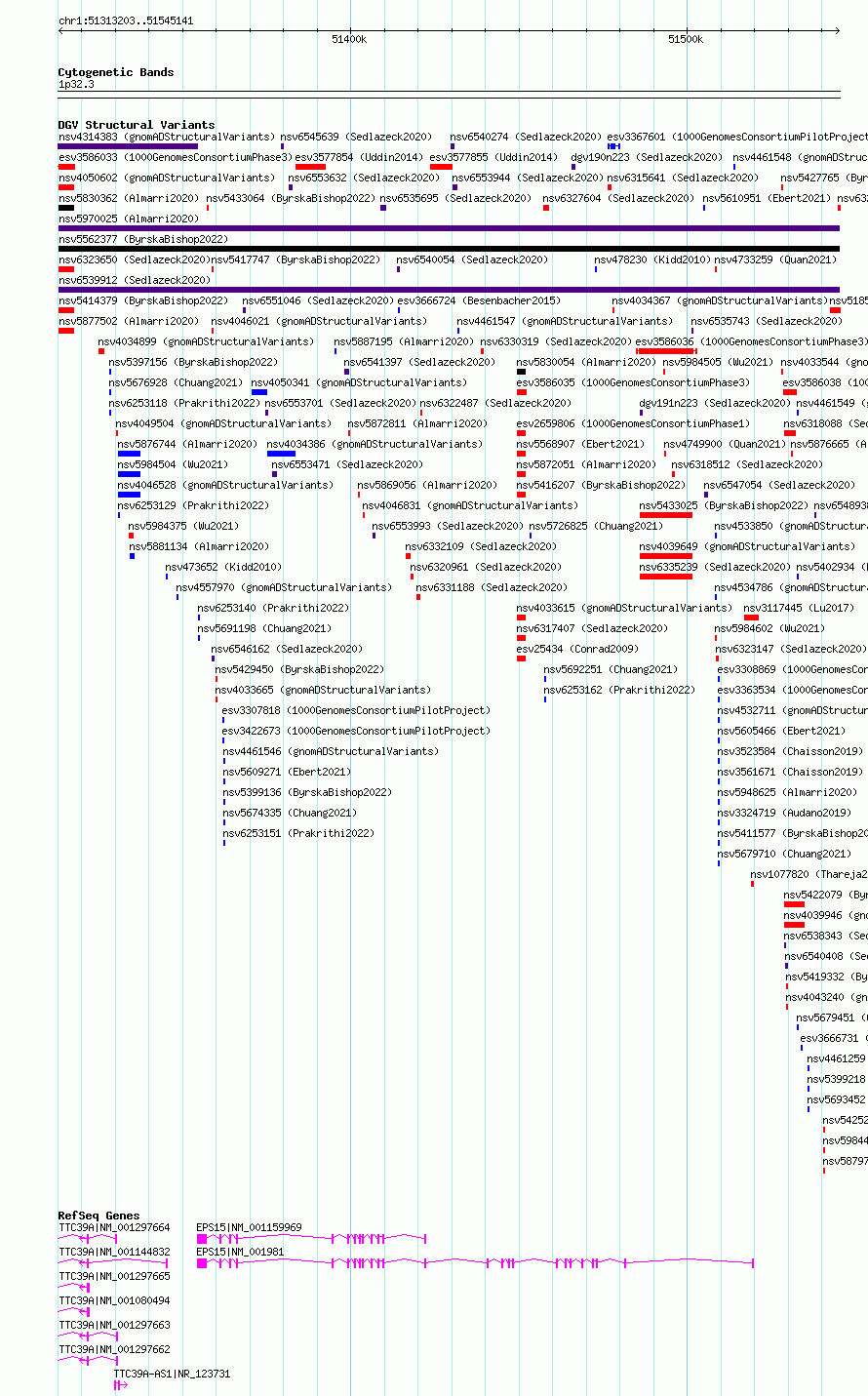
Task: Open the Cytogenetic Bands track title
Action: (x=116, y=72)
